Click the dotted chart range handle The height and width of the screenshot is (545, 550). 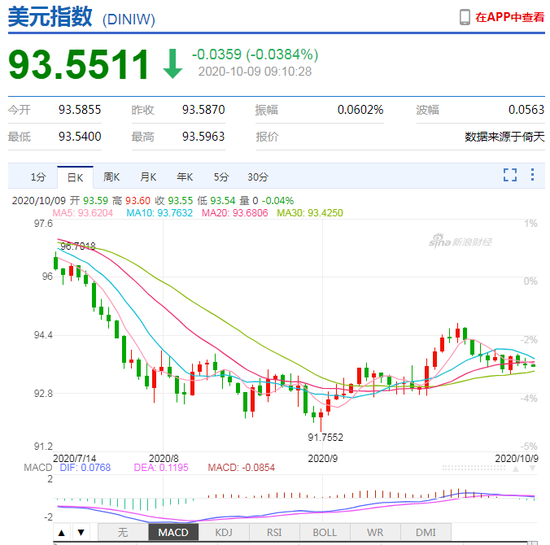pyautogui.click(x=475, y=468)
